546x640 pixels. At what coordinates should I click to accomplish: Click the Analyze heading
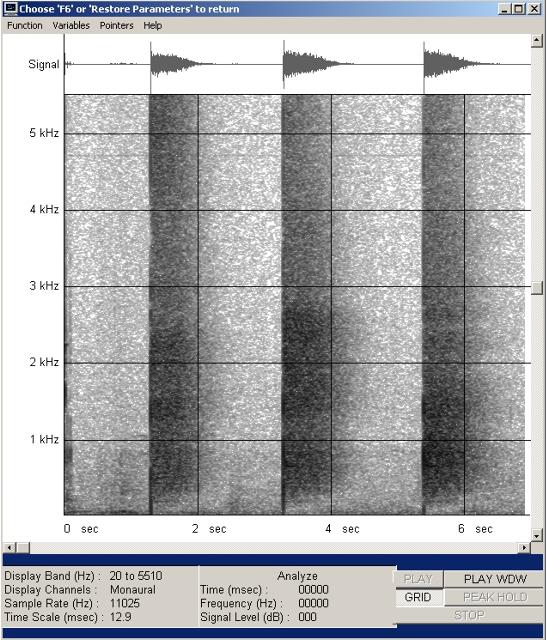coord(297,576)
